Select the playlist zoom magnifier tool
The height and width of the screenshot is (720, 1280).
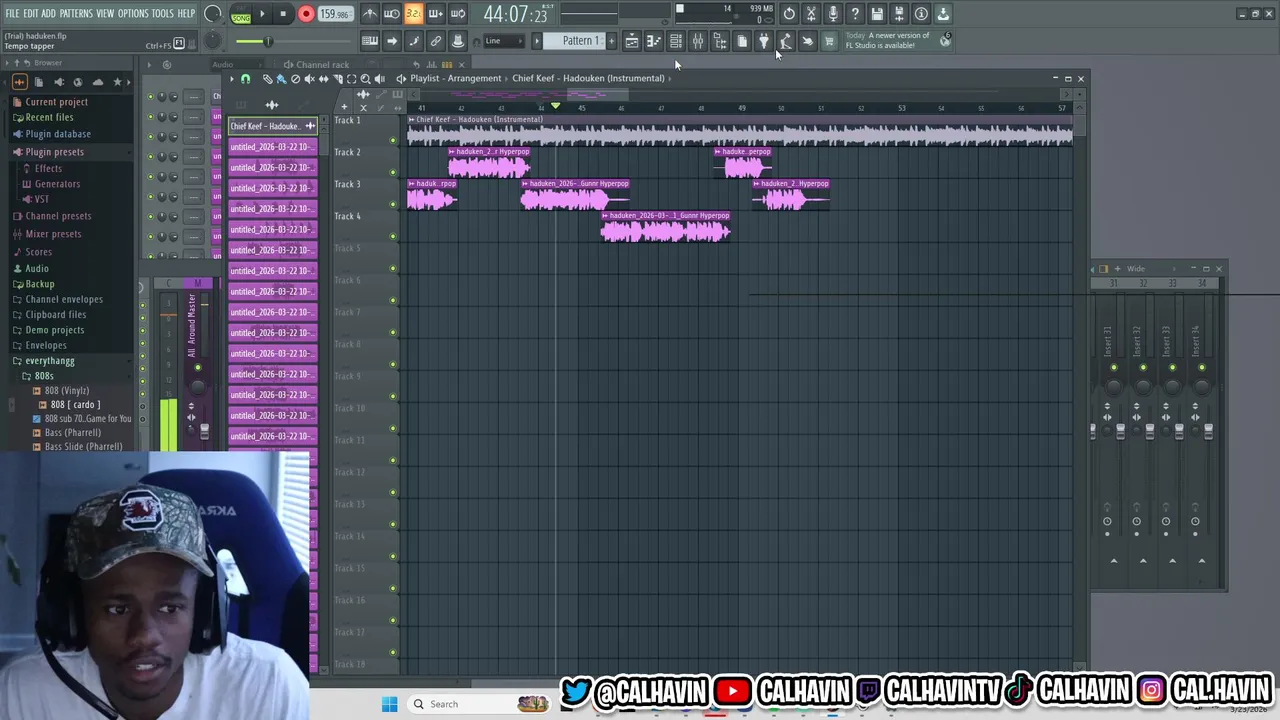(365, 79)
